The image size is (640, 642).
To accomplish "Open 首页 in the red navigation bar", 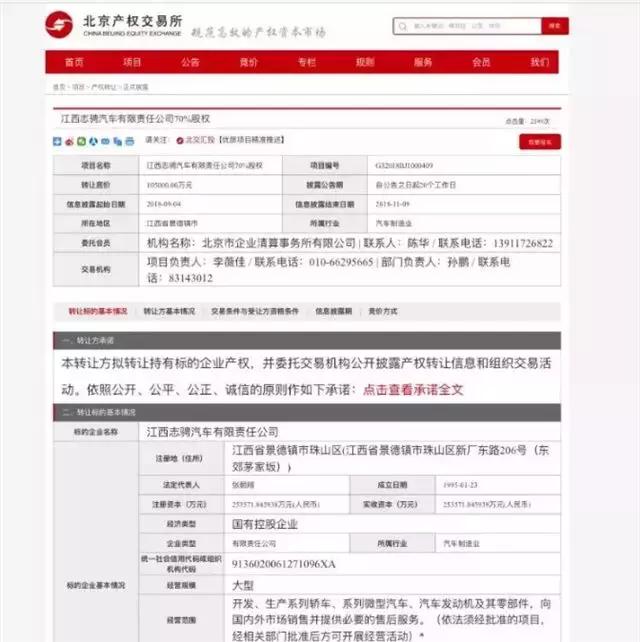I will [74, 62].
